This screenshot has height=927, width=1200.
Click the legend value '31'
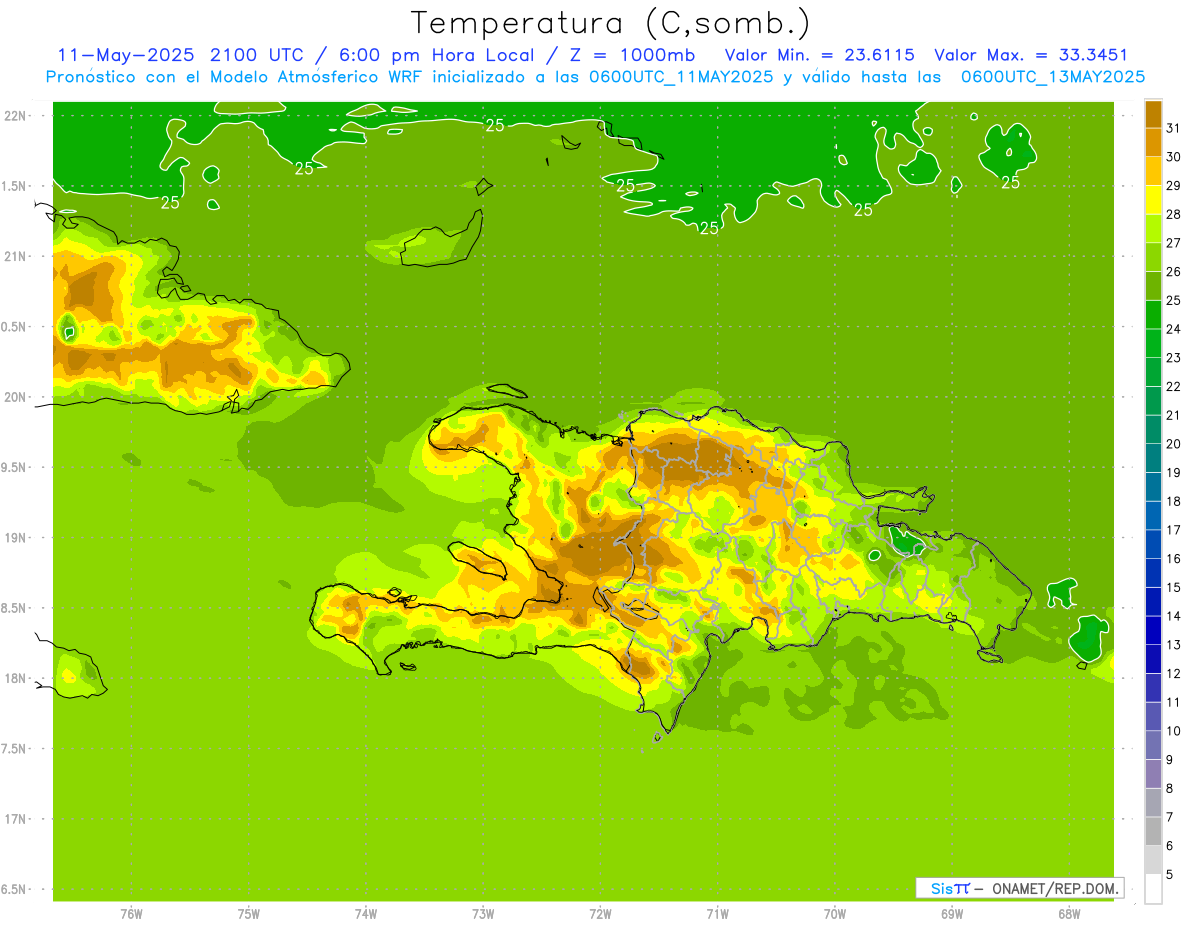point(1174,129)
